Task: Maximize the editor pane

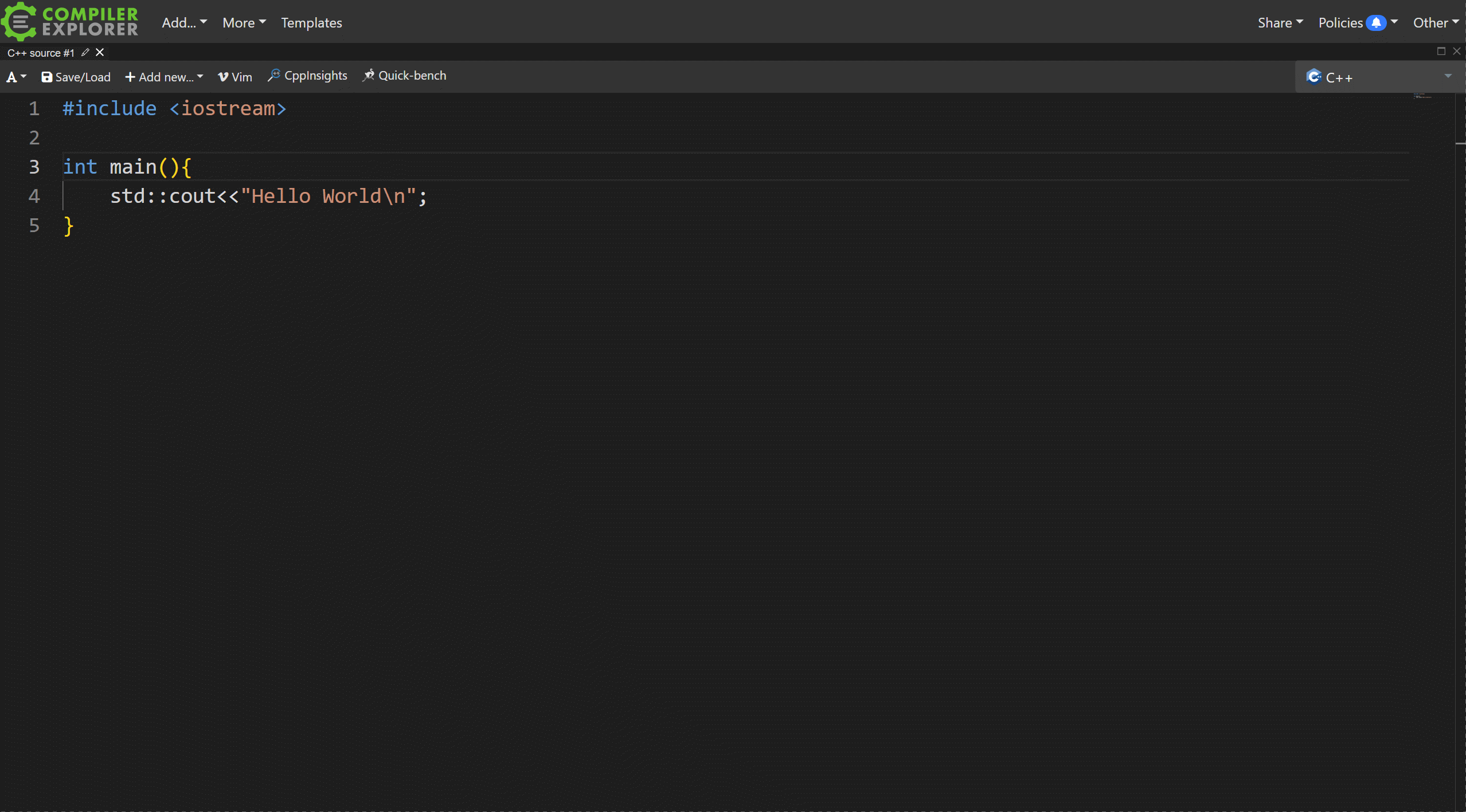Action: click(x=1441, y=51)
